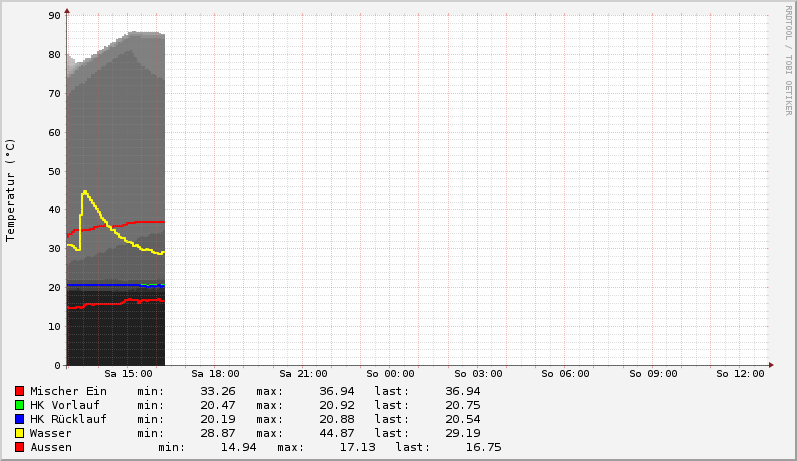Click the 'Sa 15:00' time axis label
Screen dimensions: 797x461
pos(135,374)
